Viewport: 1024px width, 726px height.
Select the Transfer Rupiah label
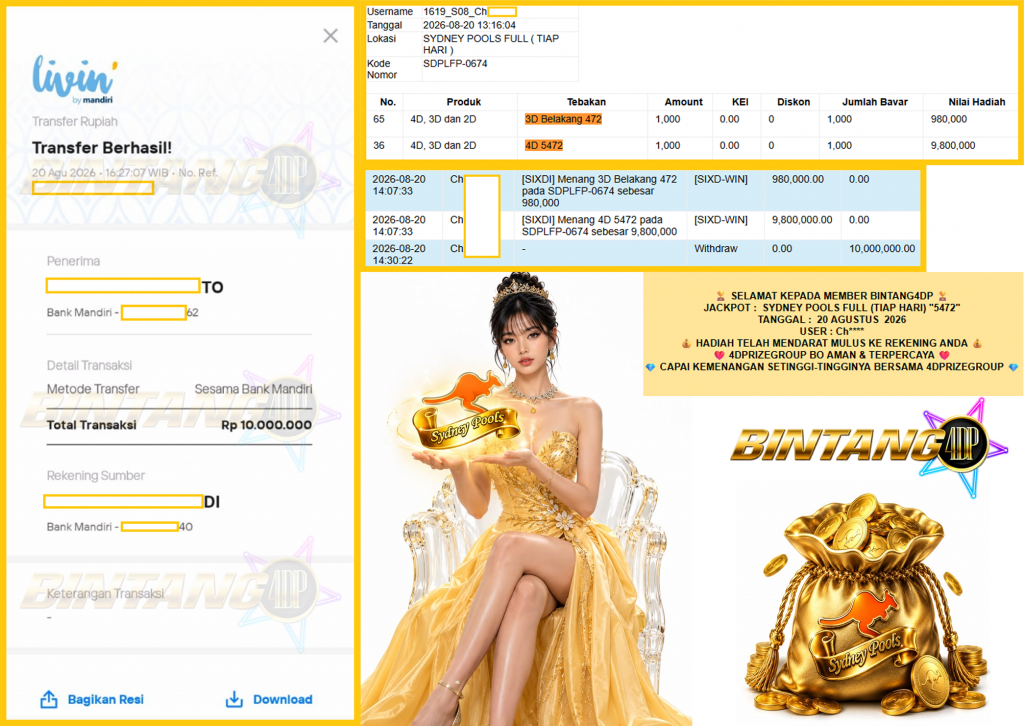75,121
